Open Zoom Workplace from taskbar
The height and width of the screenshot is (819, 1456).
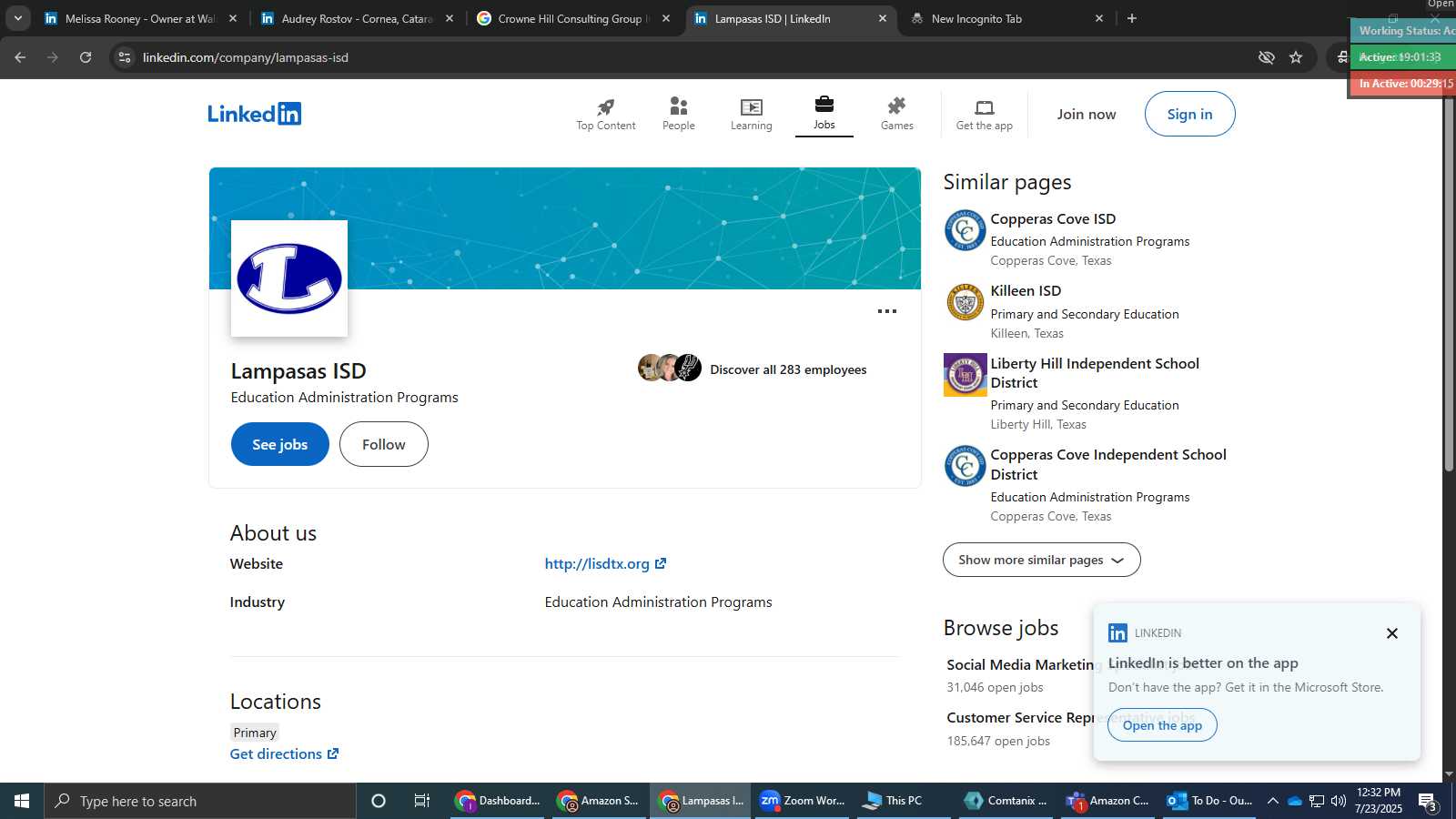coord(803,801)
